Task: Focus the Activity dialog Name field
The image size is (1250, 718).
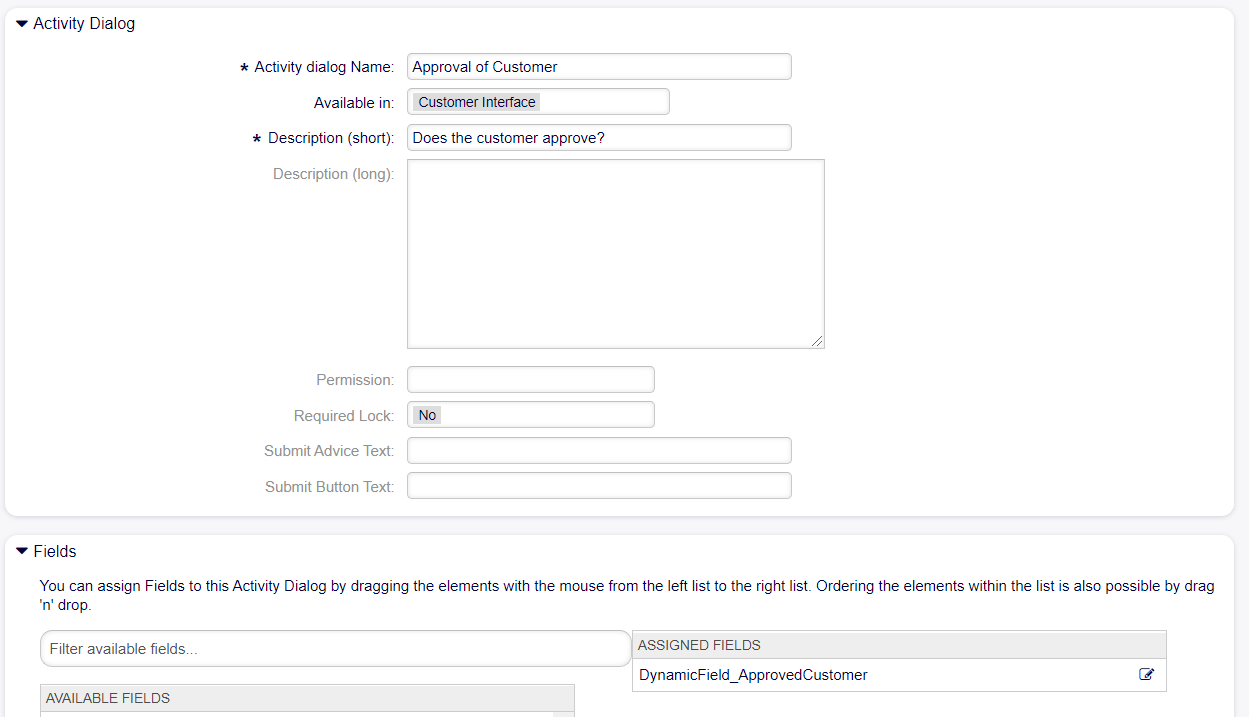Action: tap(598, 67)
